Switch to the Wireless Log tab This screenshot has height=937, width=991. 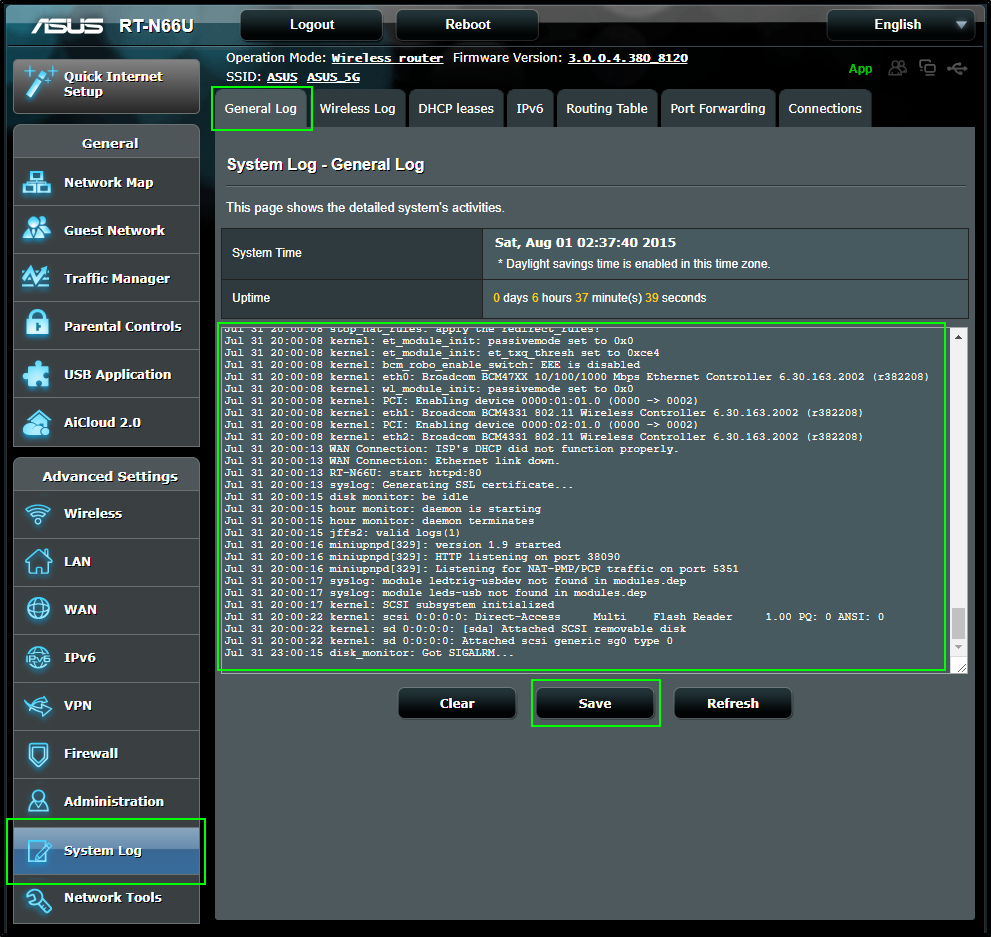[357, 109]
